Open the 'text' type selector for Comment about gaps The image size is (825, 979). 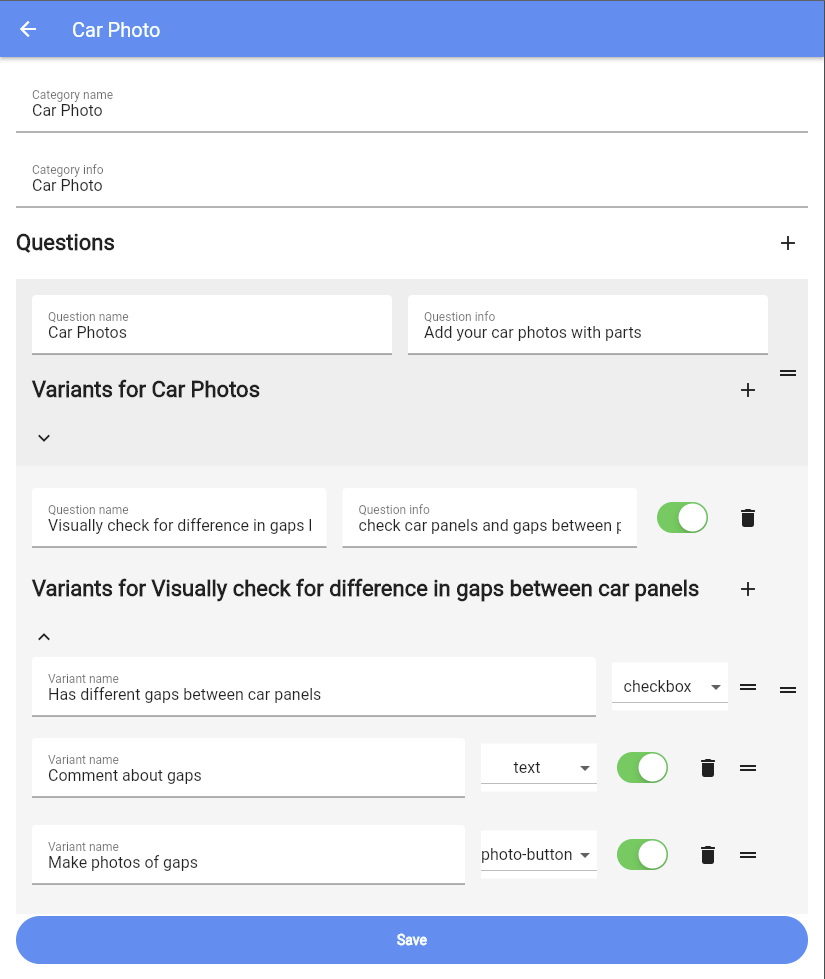538,767
